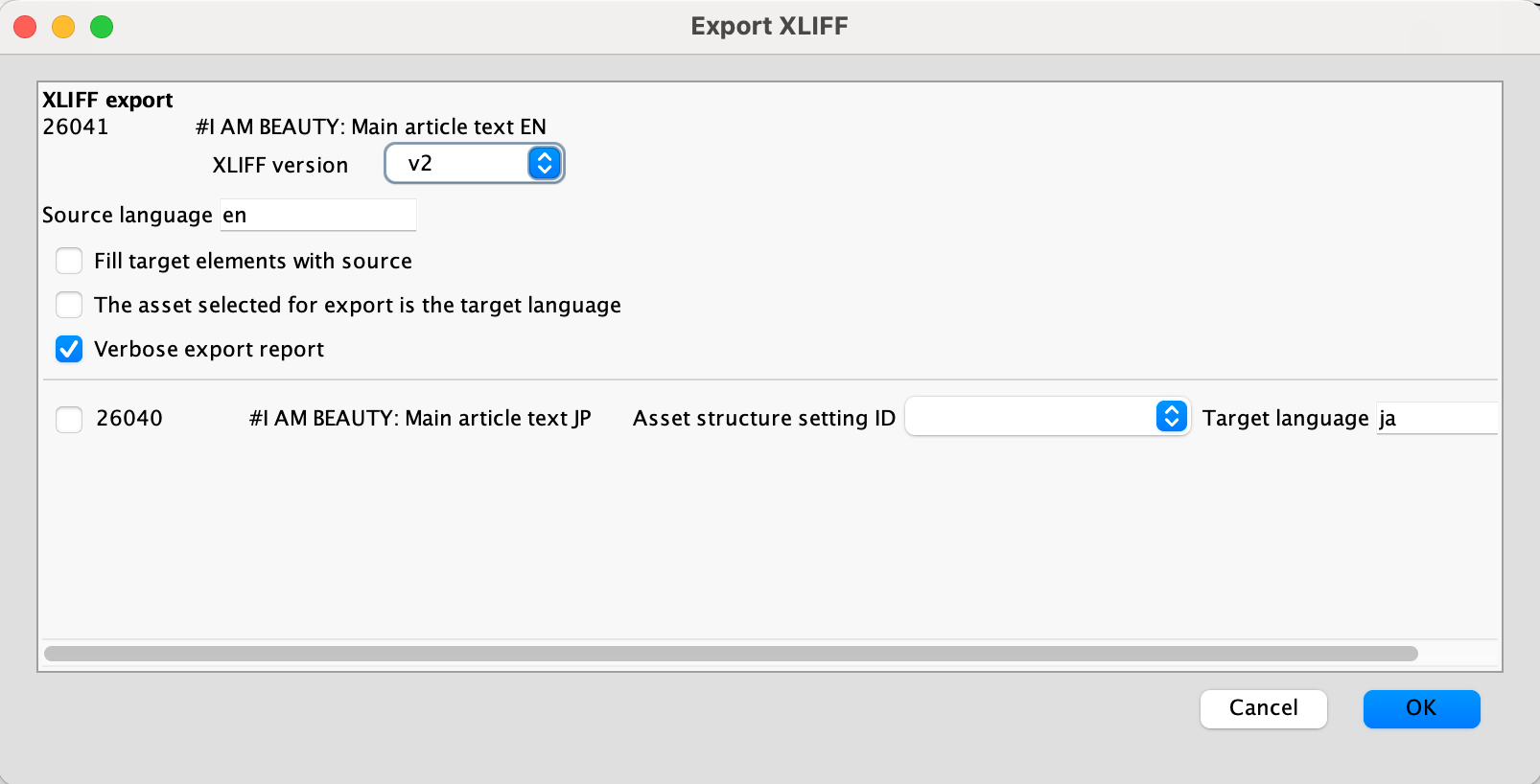Click #I AM BEAUTY Main article text EN
The image size is (1540, 784).
[371, 127]
